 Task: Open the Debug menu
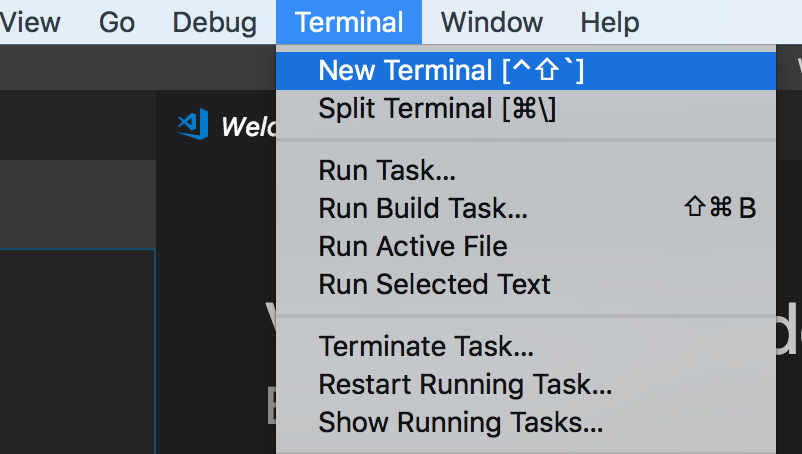[214, 22]
